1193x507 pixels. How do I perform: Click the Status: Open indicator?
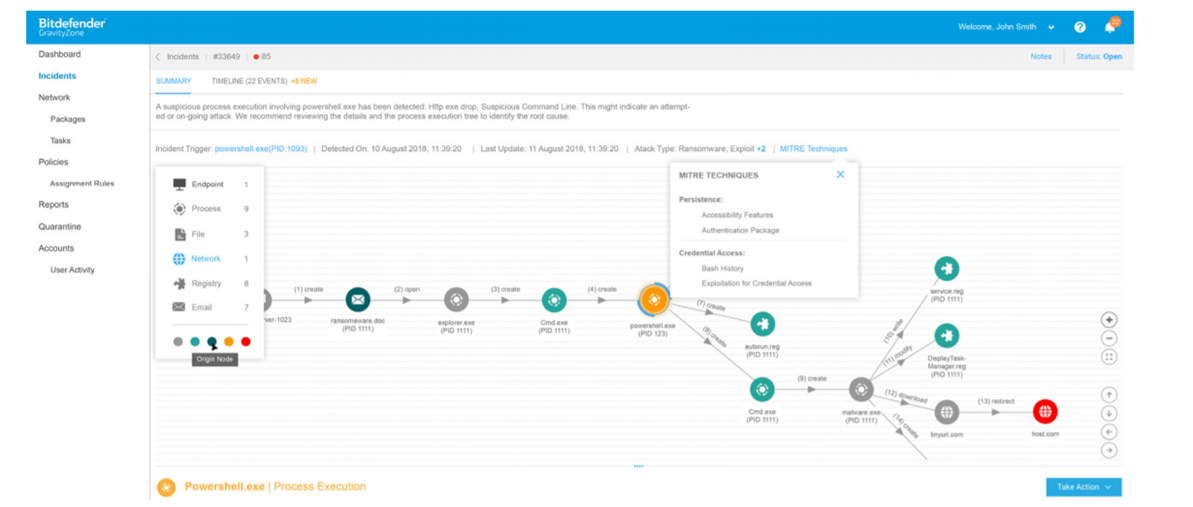[1099, 56]
